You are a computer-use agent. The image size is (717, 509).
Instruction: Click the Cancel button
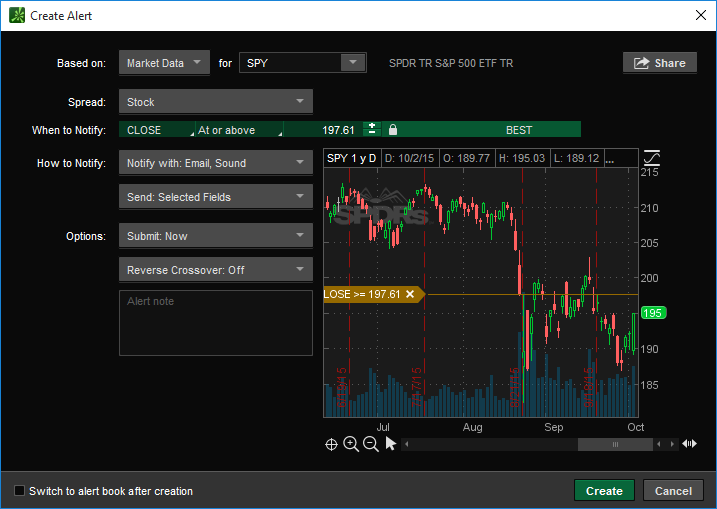tap(673, 491)
